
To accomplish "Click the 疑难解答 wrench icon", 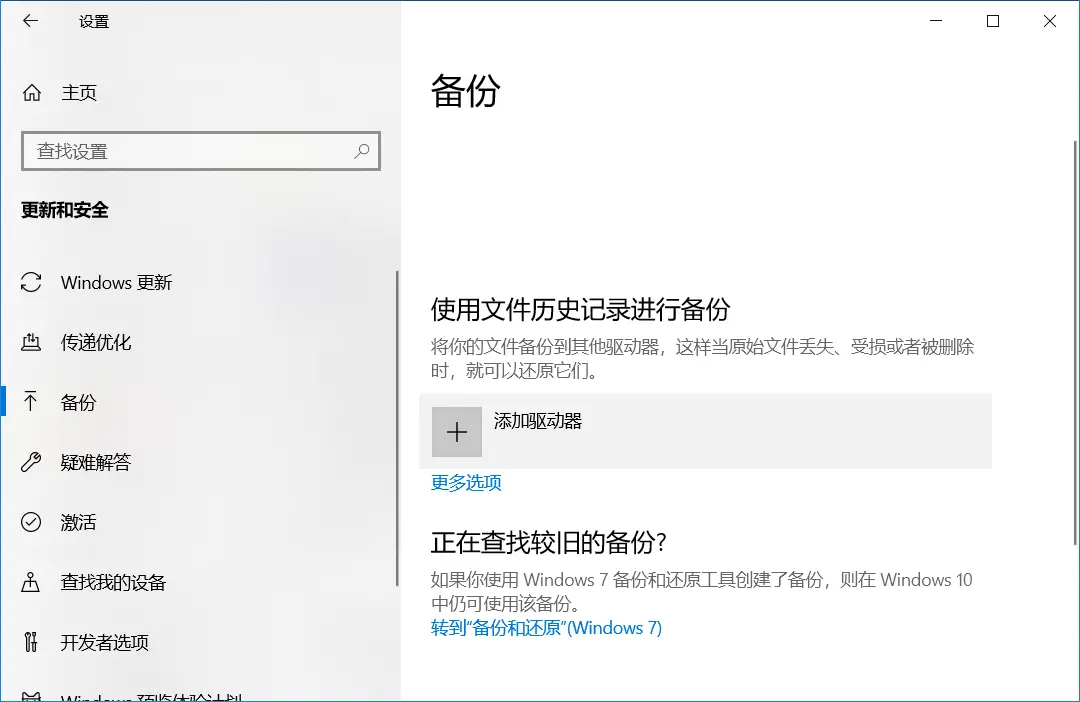I will click(x=32, y=463).
